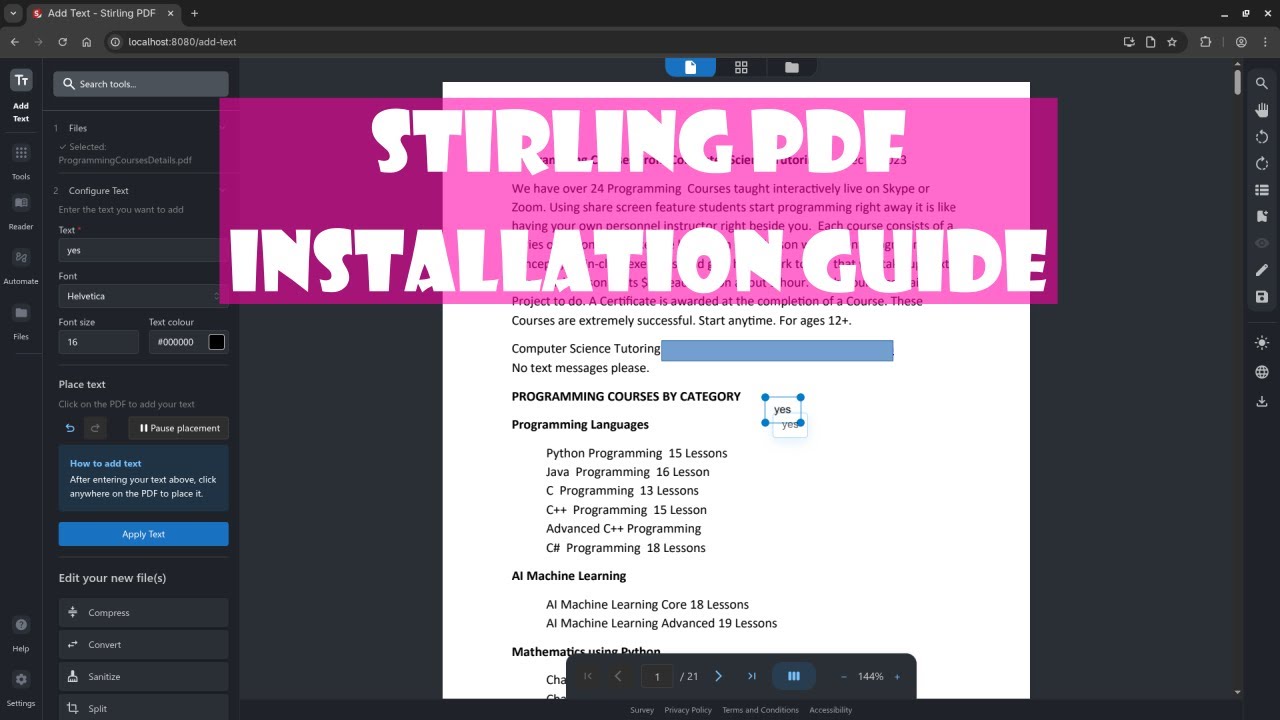This screenshot has height=720, width=1280.
Task: Select the Add Text browser tab
Action: coord(102,13)
